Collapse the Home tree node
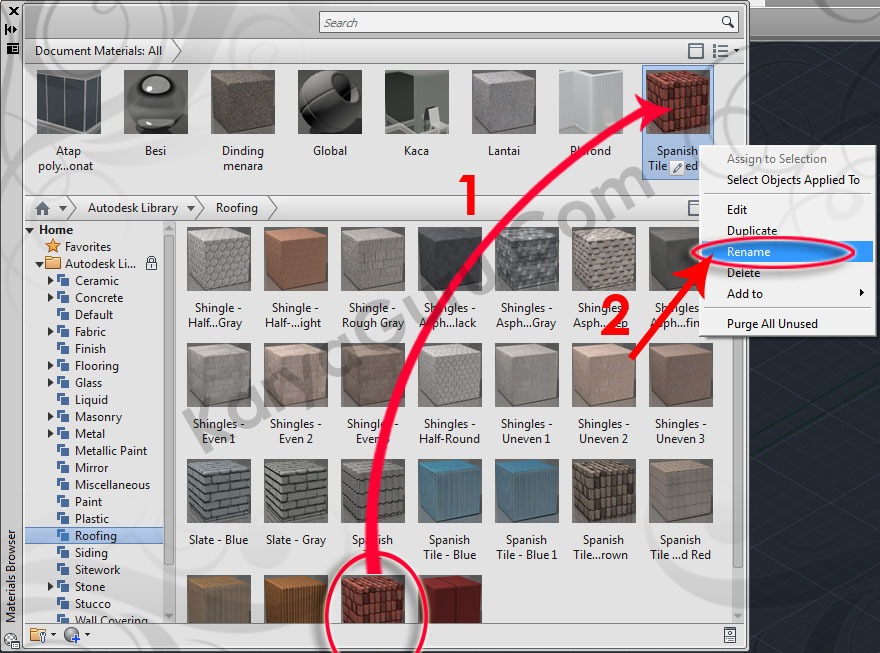This screenshot has height=653, width=880. (30, 230)
